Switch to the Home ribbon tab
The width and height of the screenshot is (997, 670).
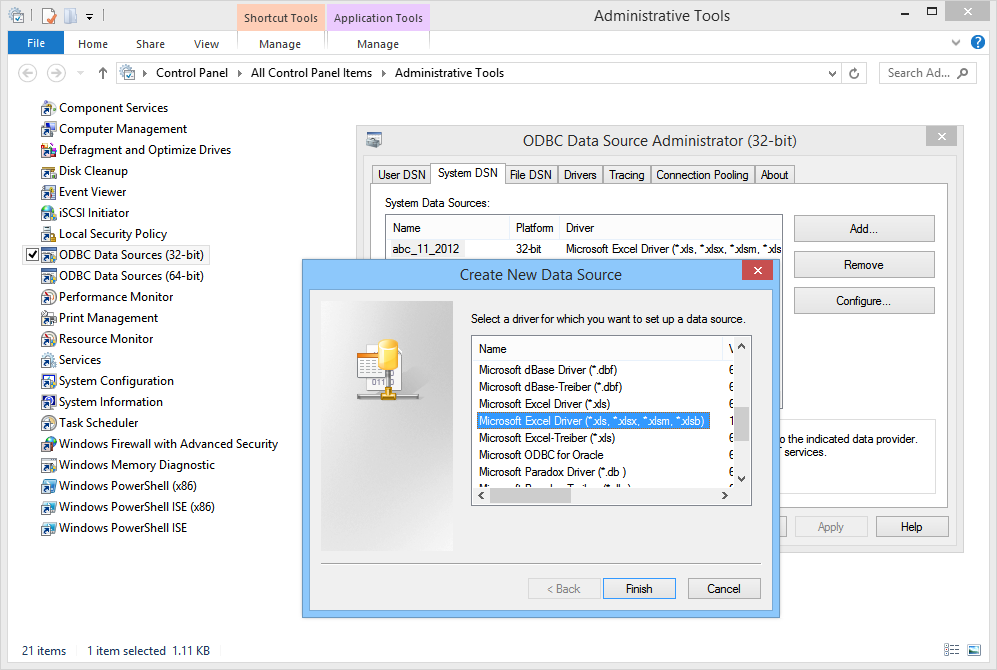[x=93, y=44]
